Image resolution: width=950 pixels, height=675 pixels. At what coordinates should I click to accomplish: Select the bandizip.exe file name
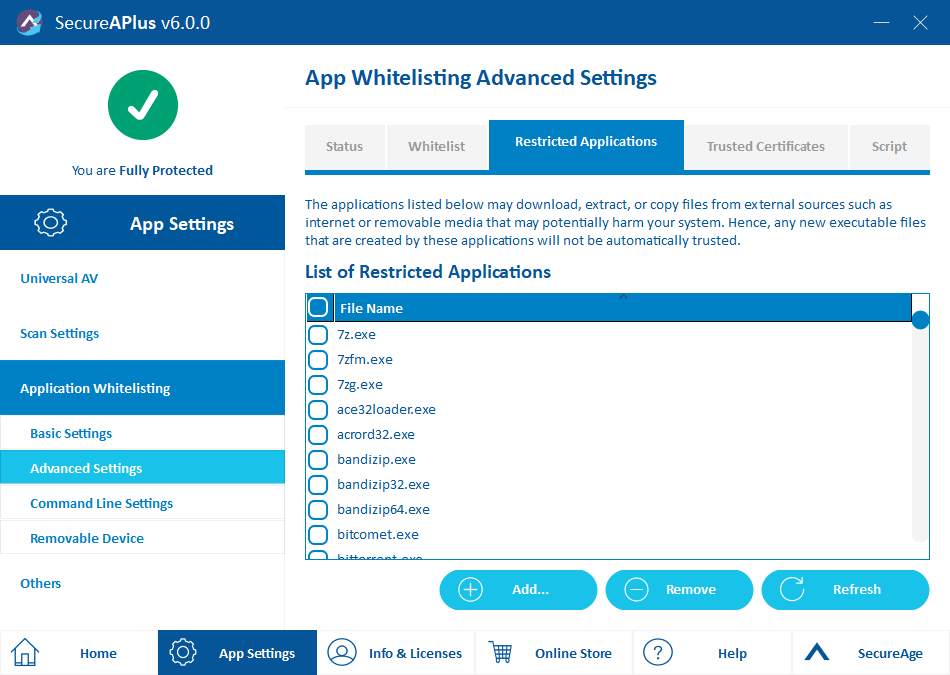(376, 459)
